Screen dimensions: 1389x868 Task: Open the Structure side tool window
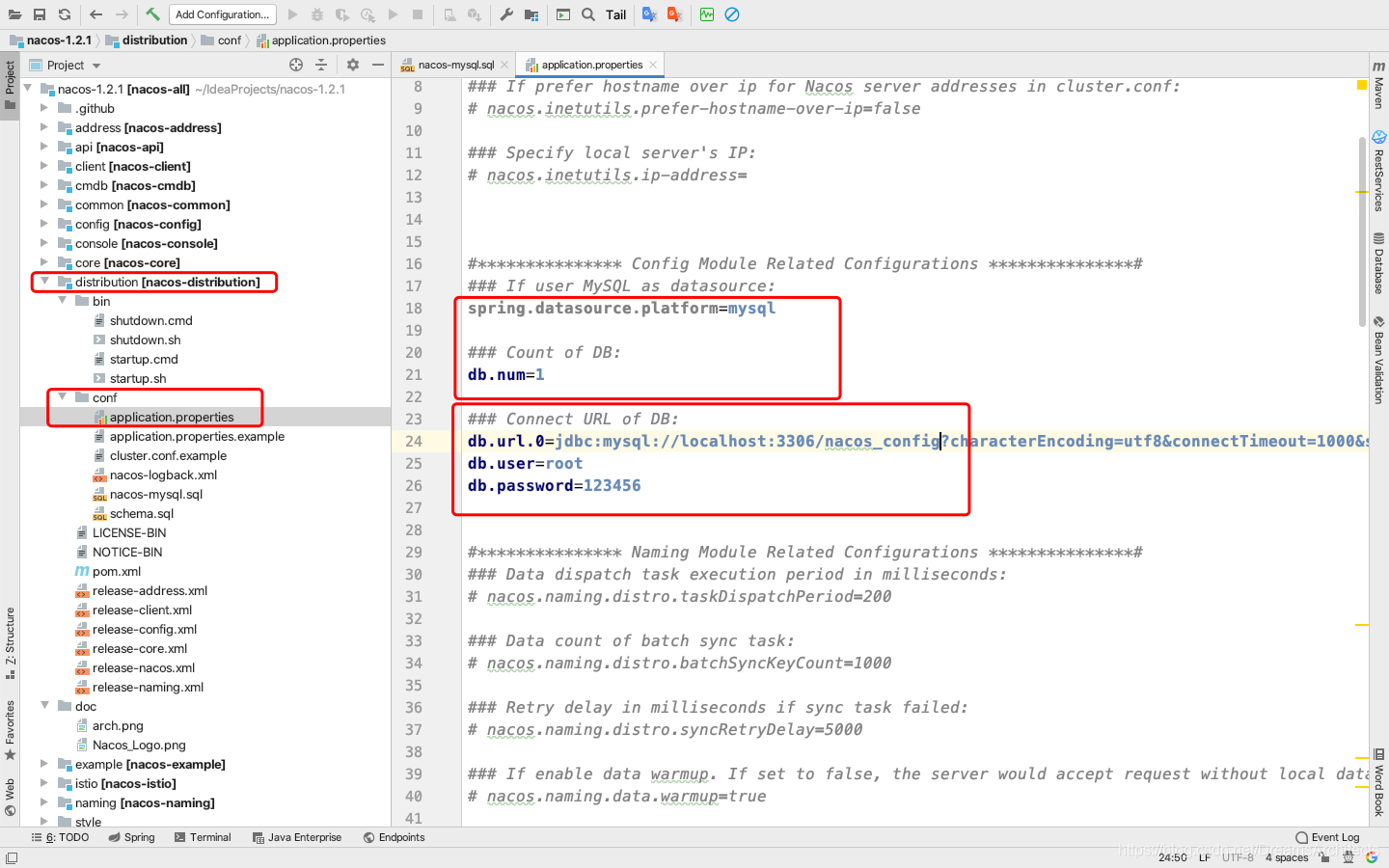(10, 642)
